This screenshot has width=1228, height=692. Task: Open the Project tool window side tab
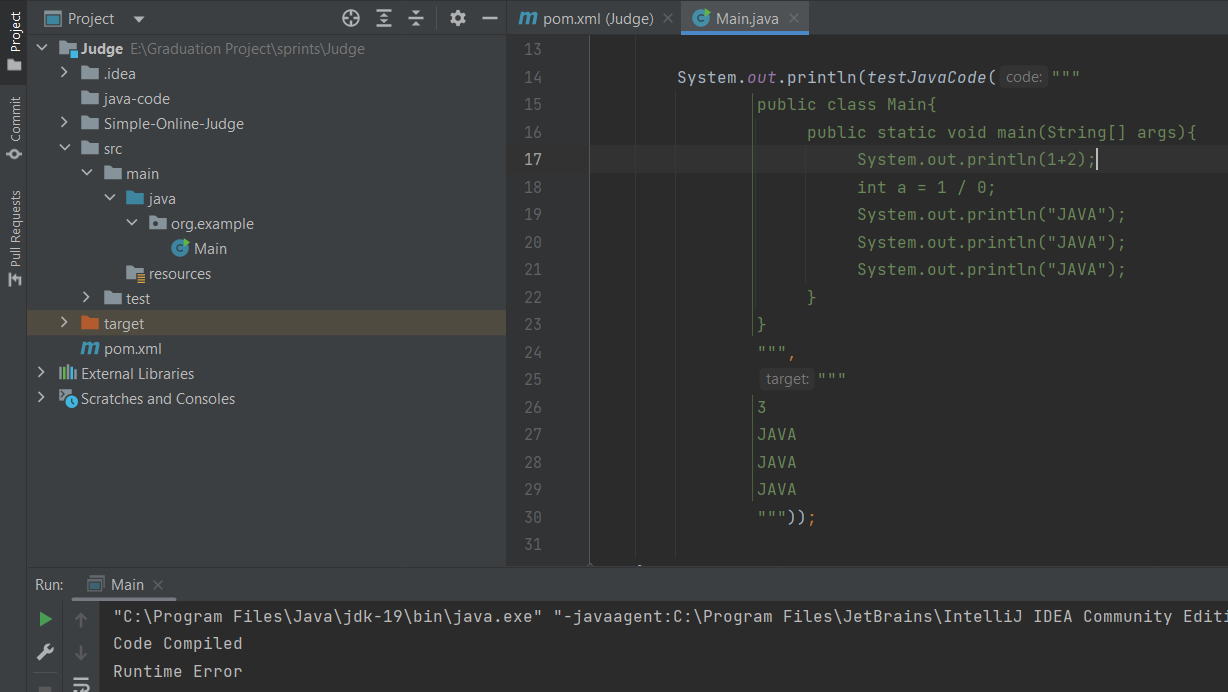14,40
